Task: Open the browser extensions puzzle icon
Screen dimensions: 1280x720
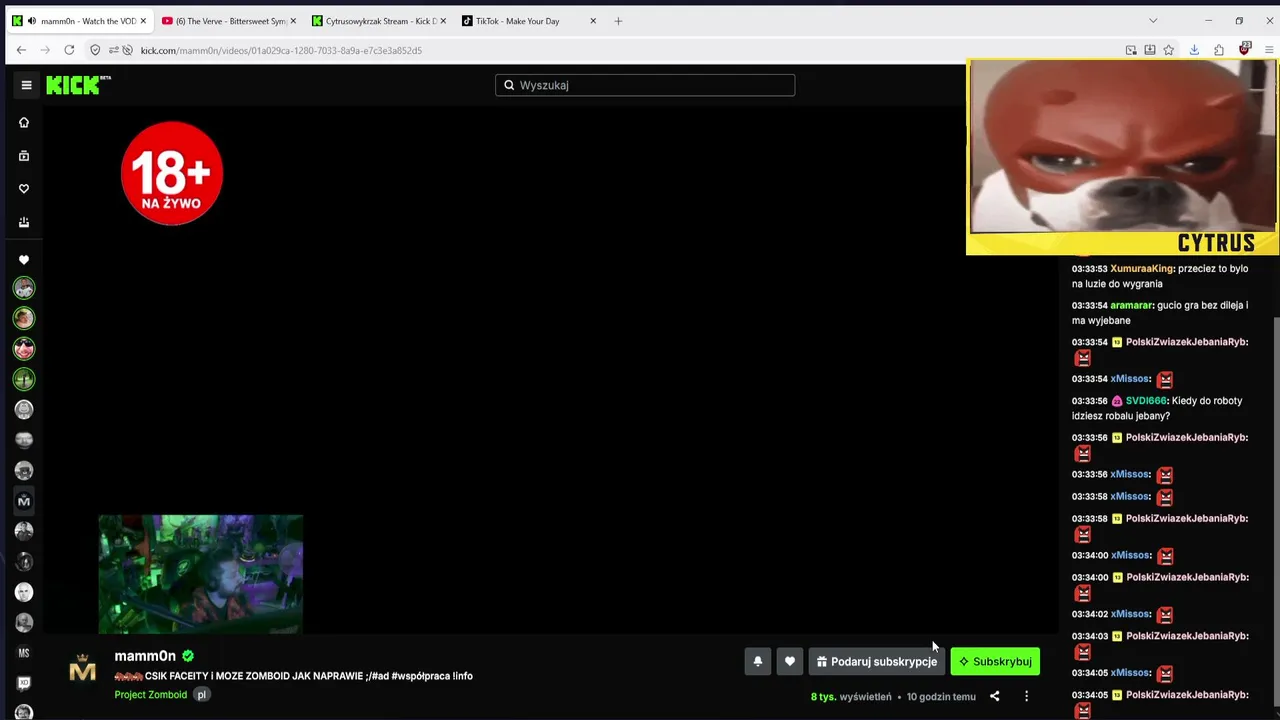Action: click(x=1219, y=50)
